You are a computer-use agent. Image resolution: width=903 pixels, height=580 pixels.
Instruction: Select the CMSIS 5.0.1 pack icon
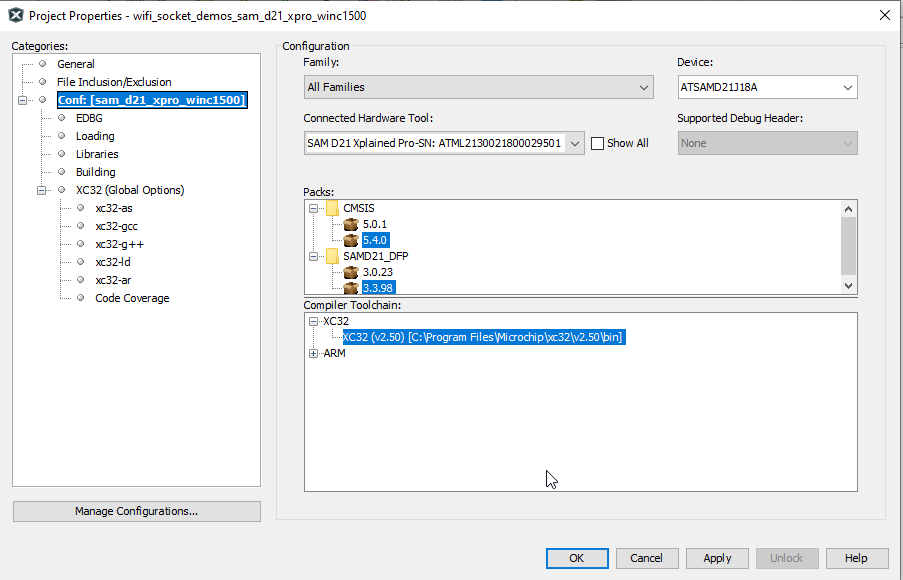(x=351, y=224)
